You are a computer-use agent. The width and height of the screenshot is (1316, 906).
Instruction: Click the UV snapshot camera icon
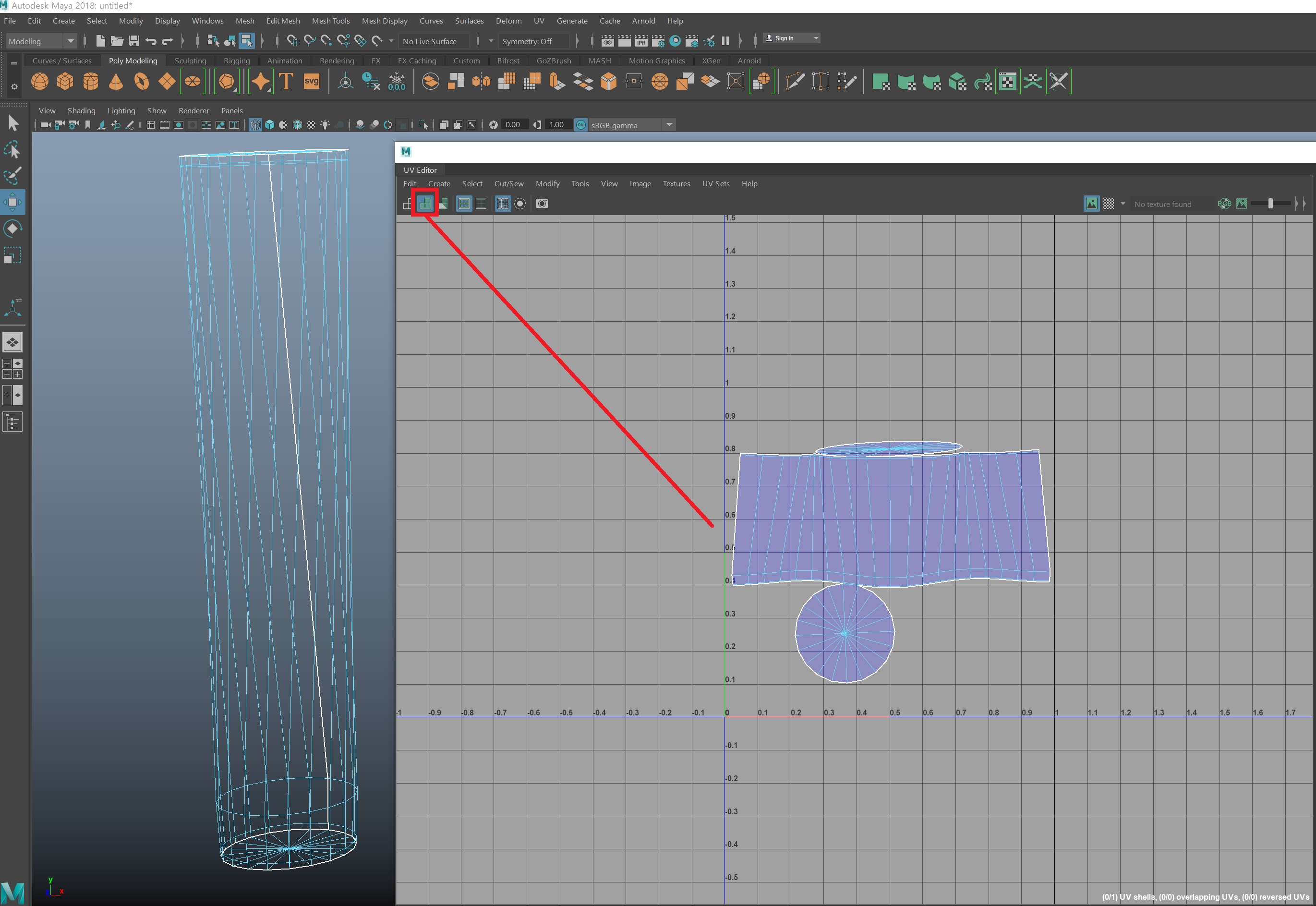click(x=542, y=204)
